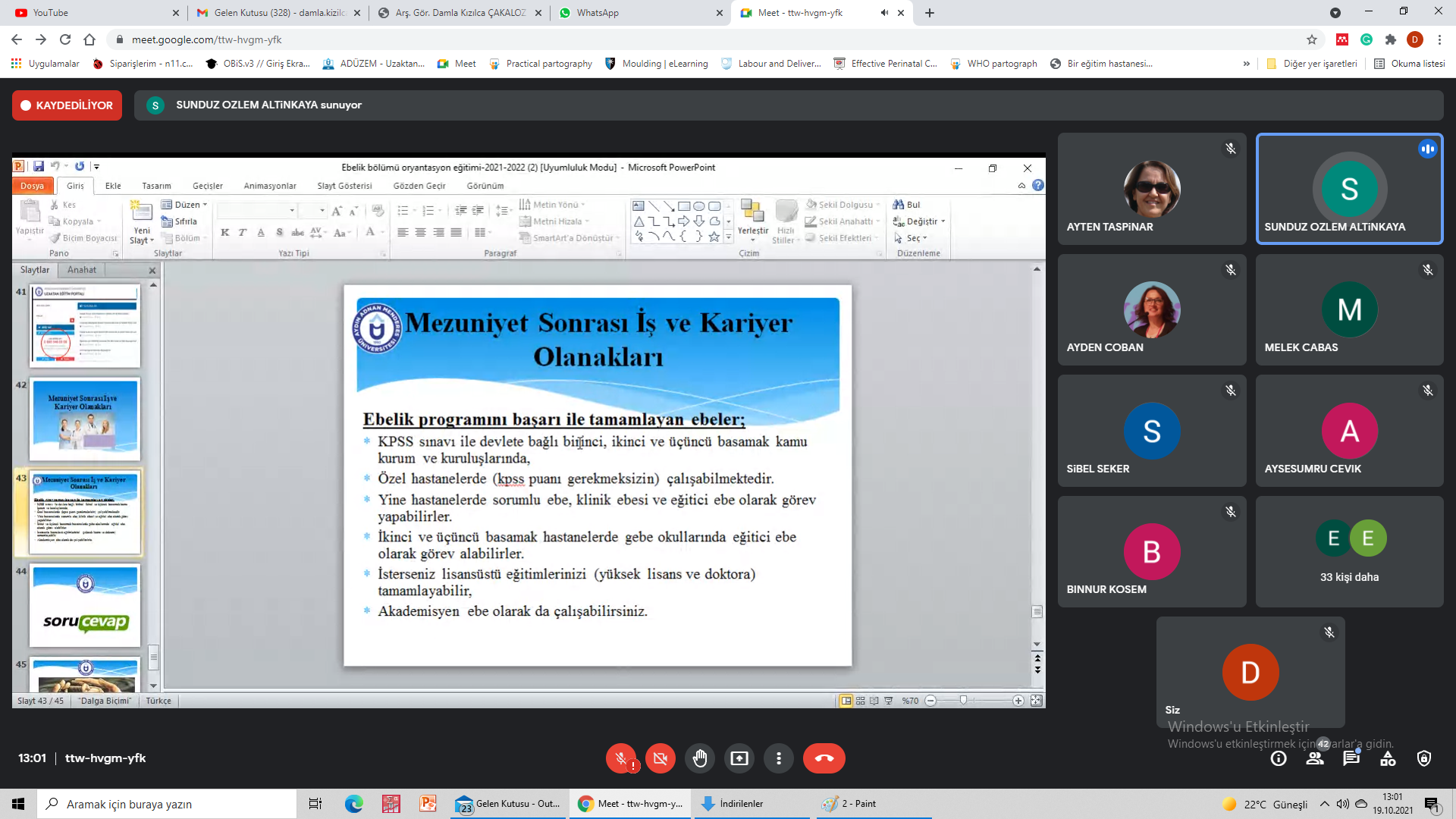Image resolution: width=1456 pixels, height=819 pixels.
Task: Bookmark this page with star icon
Action: [1312, 39]
